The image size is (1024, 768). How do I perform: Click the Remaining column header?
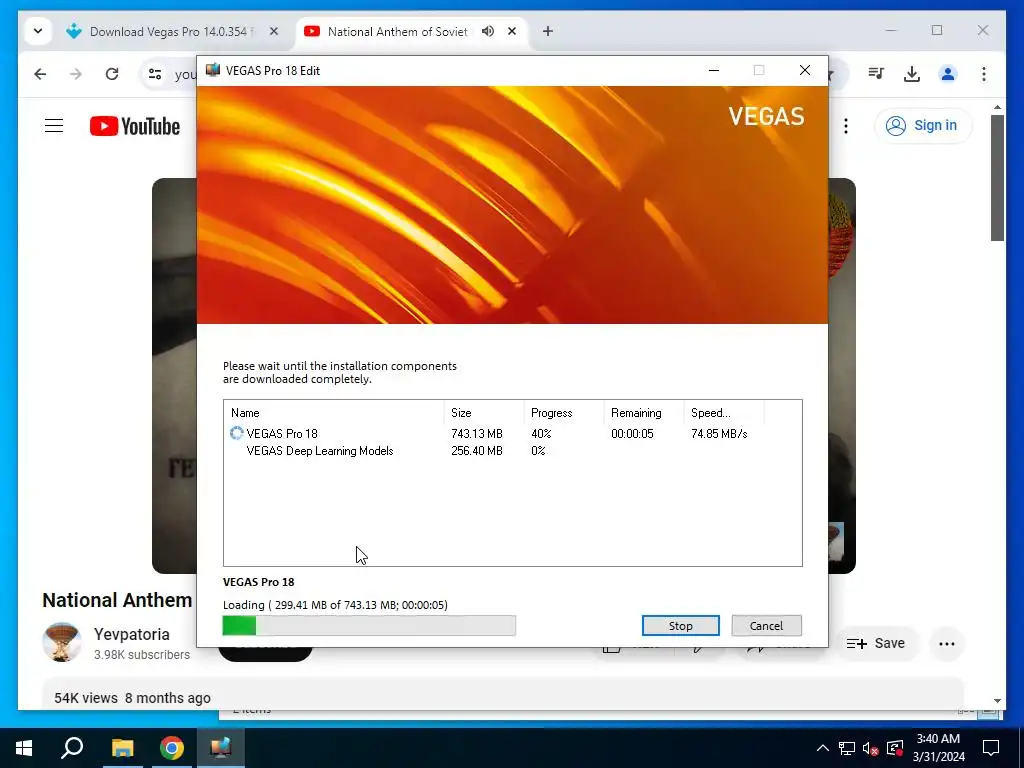pyautogui.click(x=644, y=413)
